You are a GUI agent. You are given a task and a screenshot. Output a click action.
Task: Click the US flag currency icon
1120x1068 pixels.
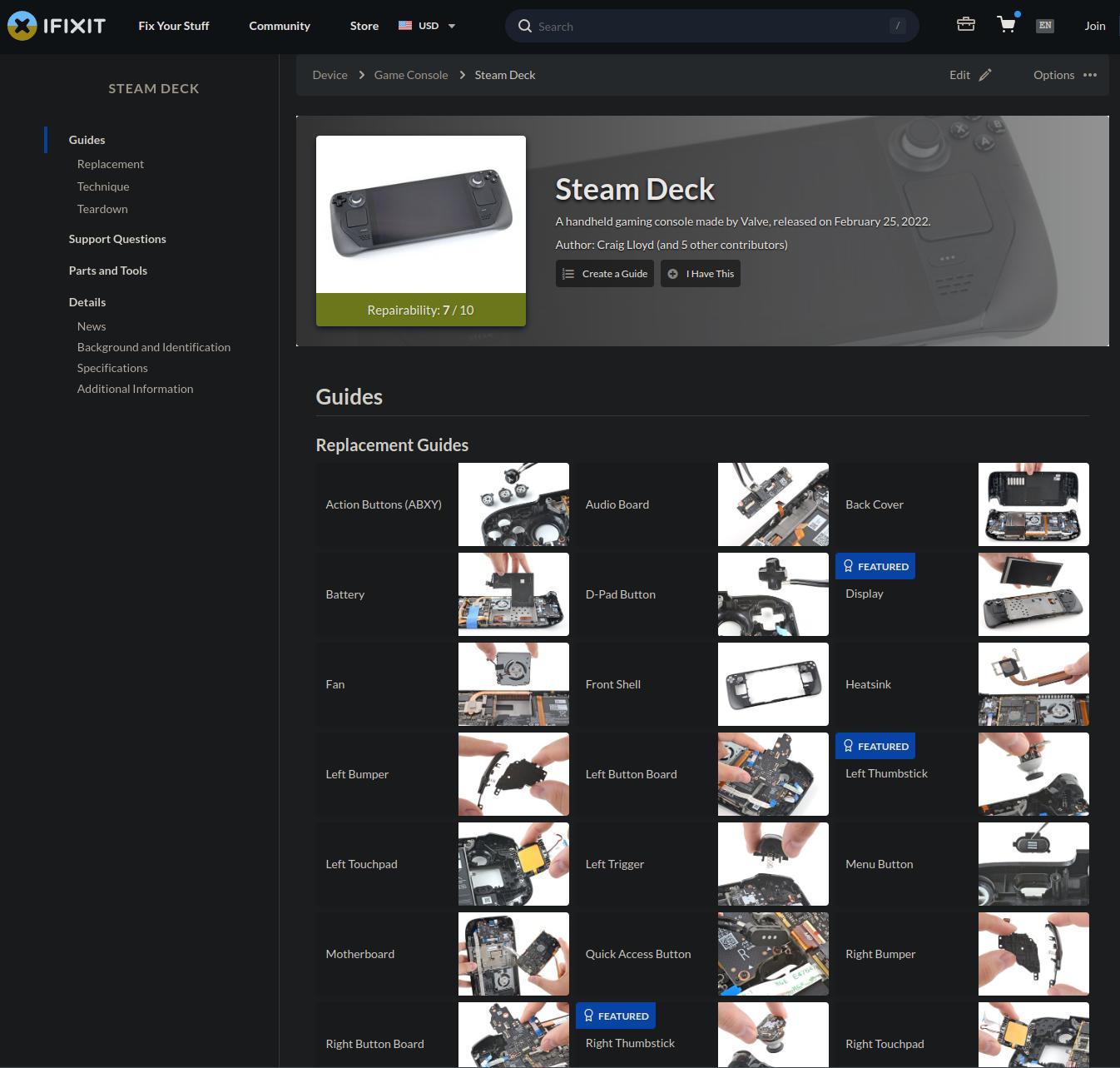pos(405,26)
